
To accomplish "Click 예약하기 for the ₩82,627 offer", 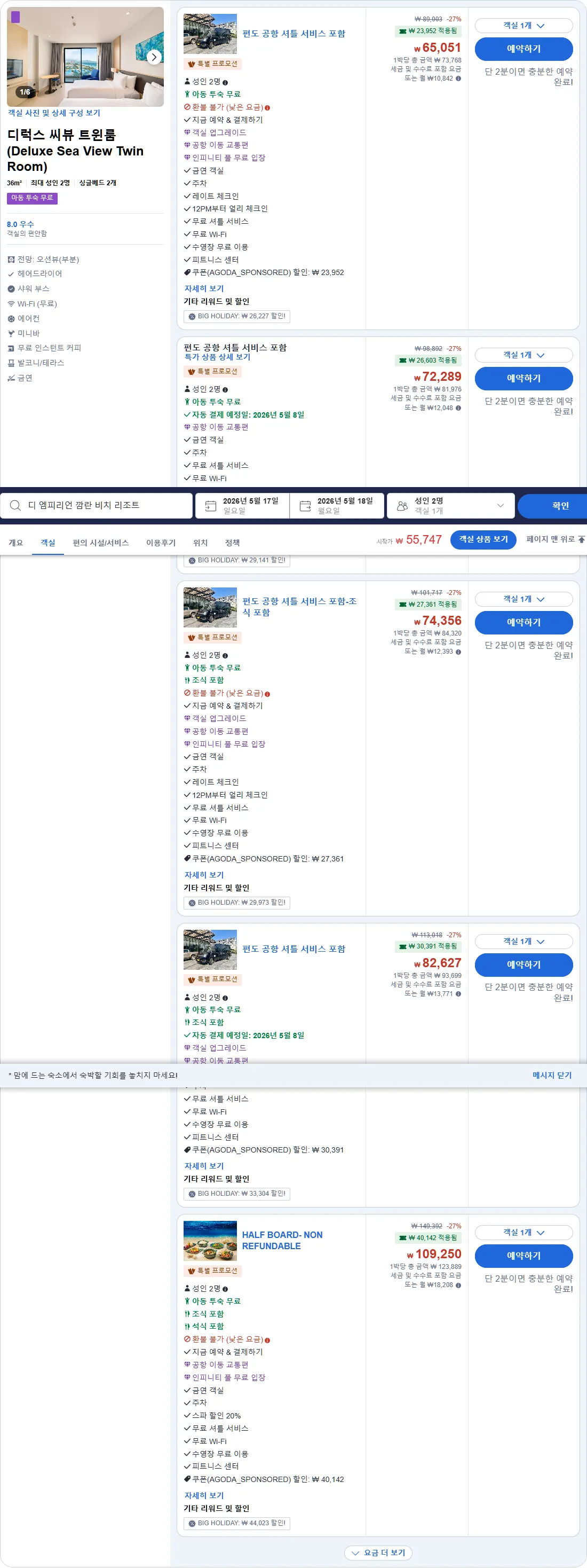I will [523, 965].
